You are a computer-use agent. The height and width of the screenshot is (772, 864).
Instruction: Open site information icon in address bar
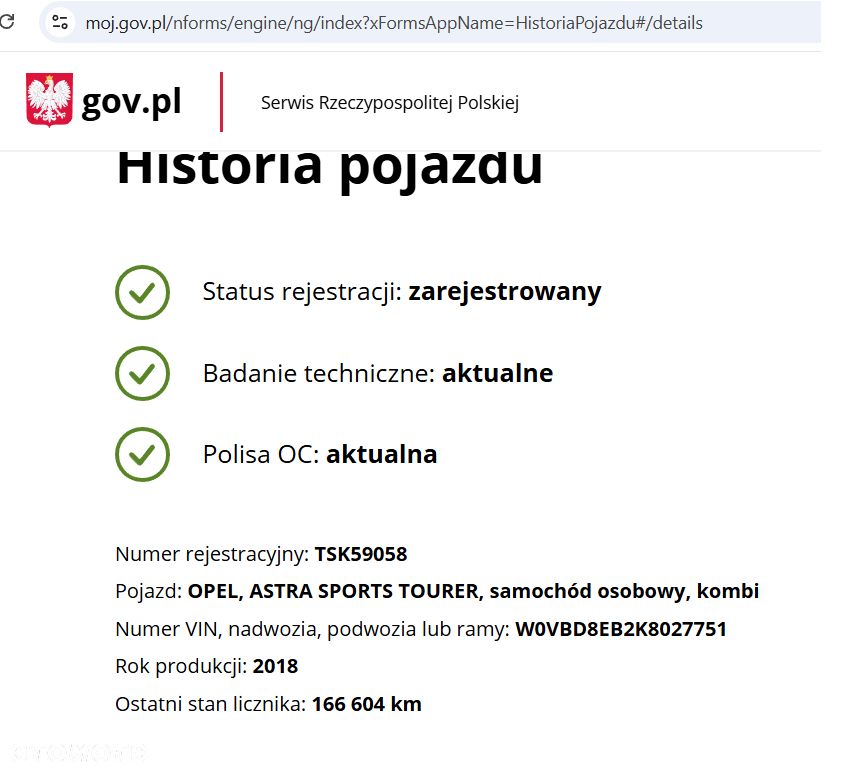(x=60, y=23)
